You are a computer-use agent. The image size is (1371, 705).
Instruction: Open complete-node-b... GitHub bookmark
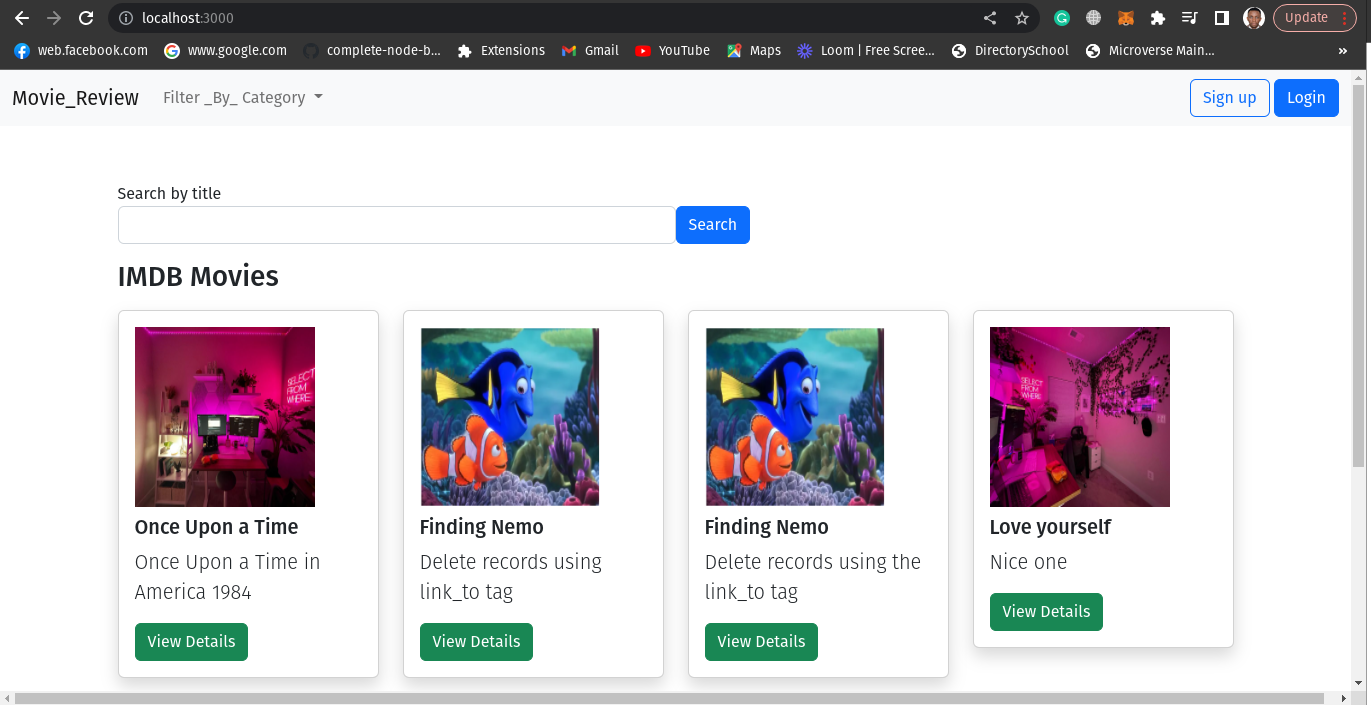click(371, 50)
